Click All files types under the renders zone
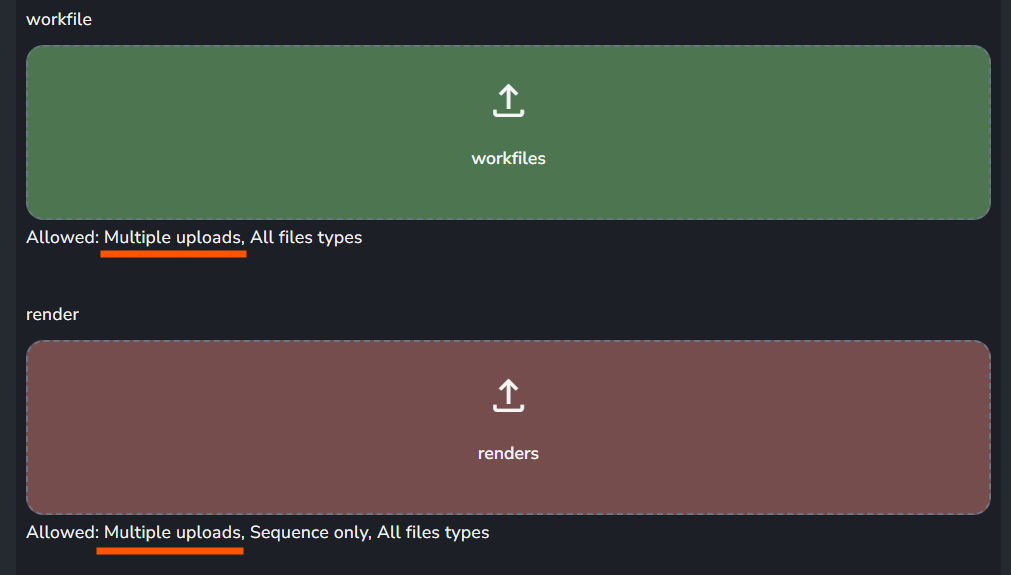Image resolution: width=1011 pixels, height=575 pixels. pos(433,532)
